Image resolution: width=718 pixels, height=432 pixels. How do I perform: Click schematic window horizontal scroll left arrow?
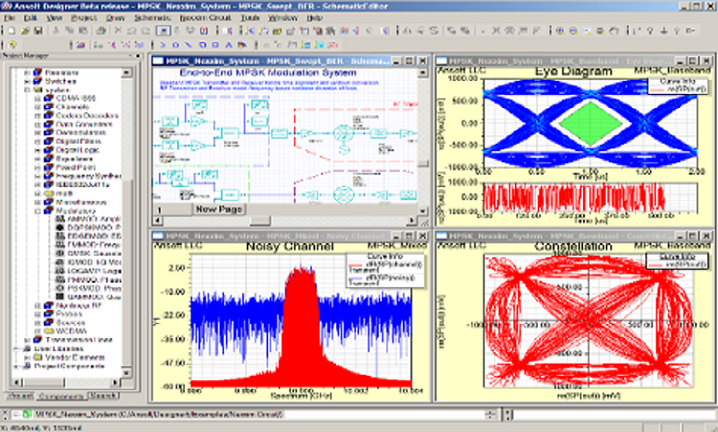158,221
